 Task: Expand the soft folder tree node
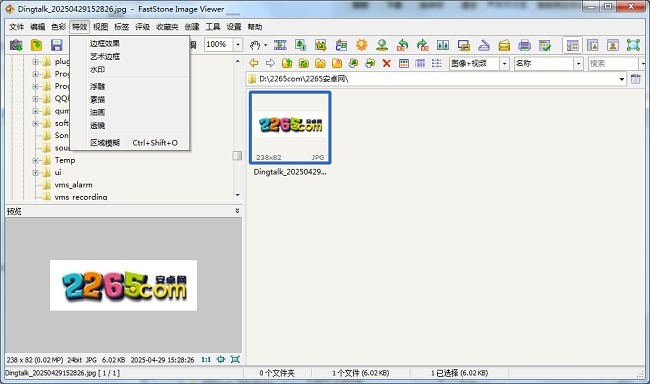[x=35, y=123]
